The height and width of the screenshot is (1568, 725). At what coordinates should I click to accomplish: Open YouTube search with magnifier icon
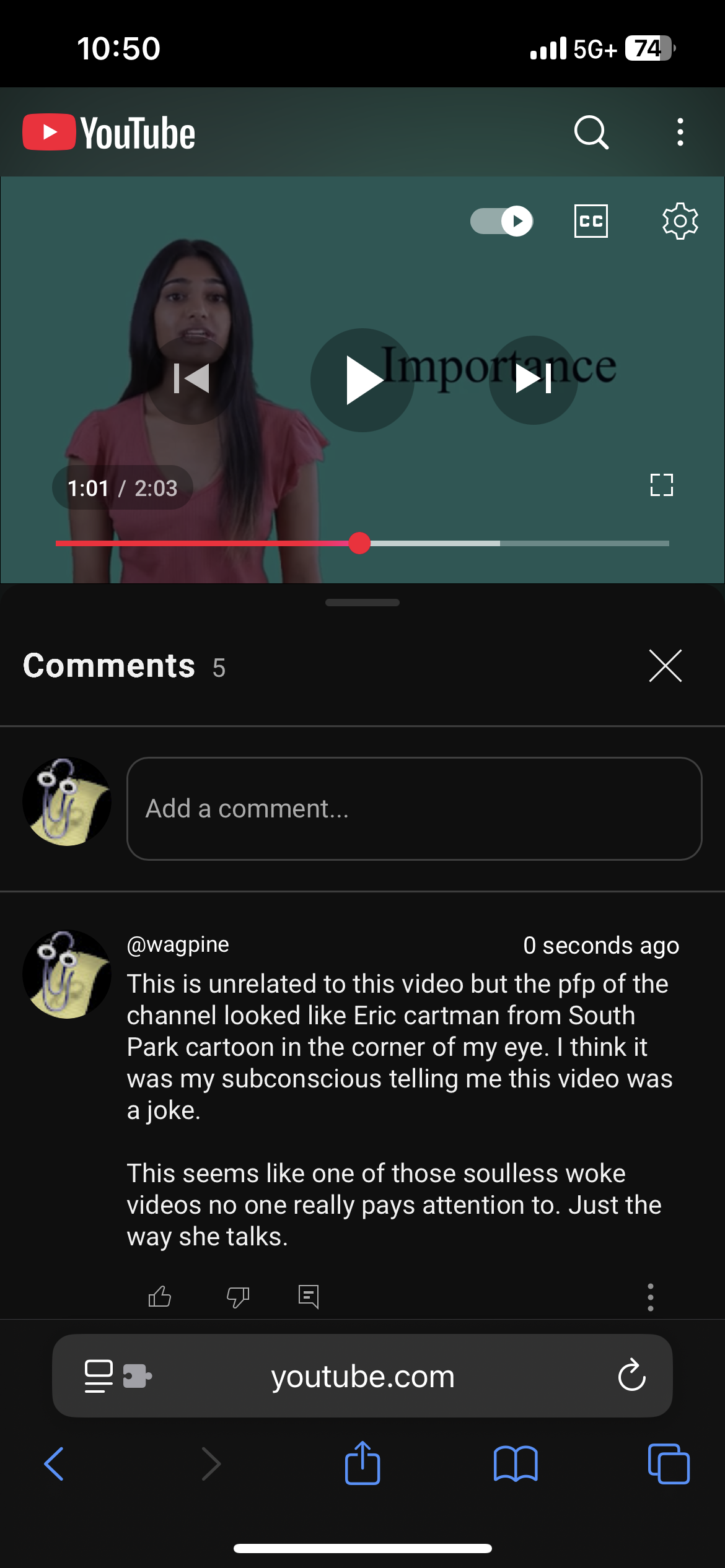pos(591,133)
